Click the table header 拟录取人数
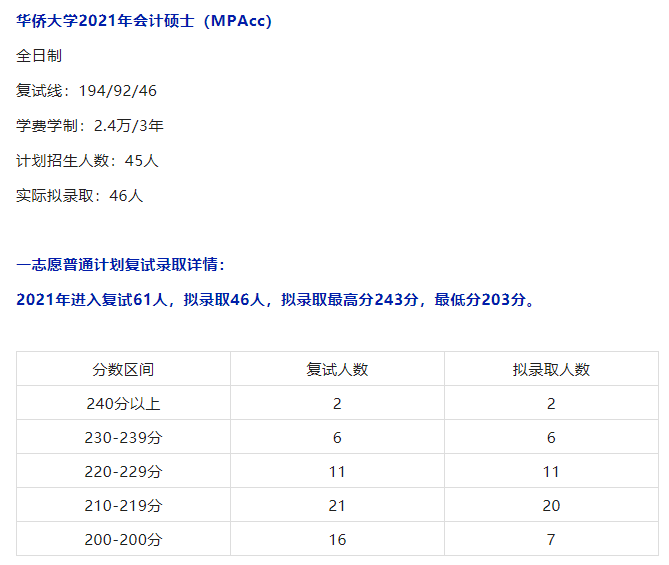 tap(551, 369)
